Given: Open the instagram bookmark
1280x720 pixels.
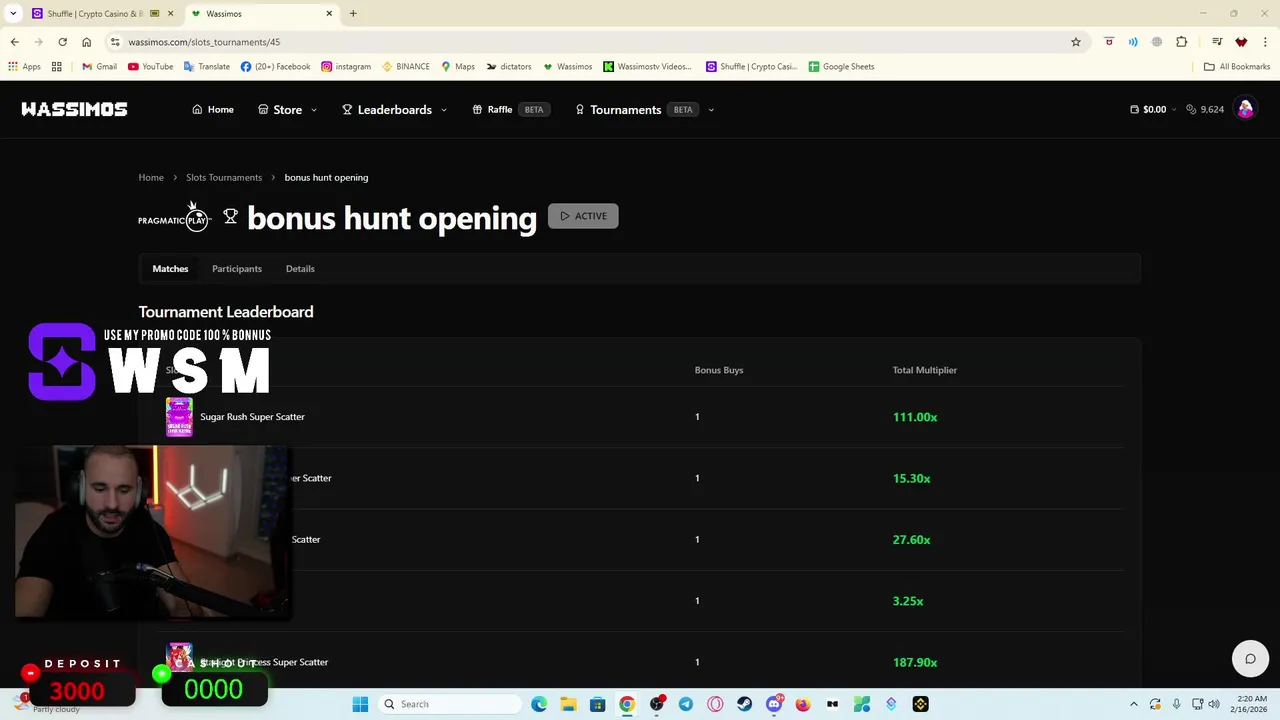Looking at the screenshot, I should pyautogui.click(x=346, y=67).
